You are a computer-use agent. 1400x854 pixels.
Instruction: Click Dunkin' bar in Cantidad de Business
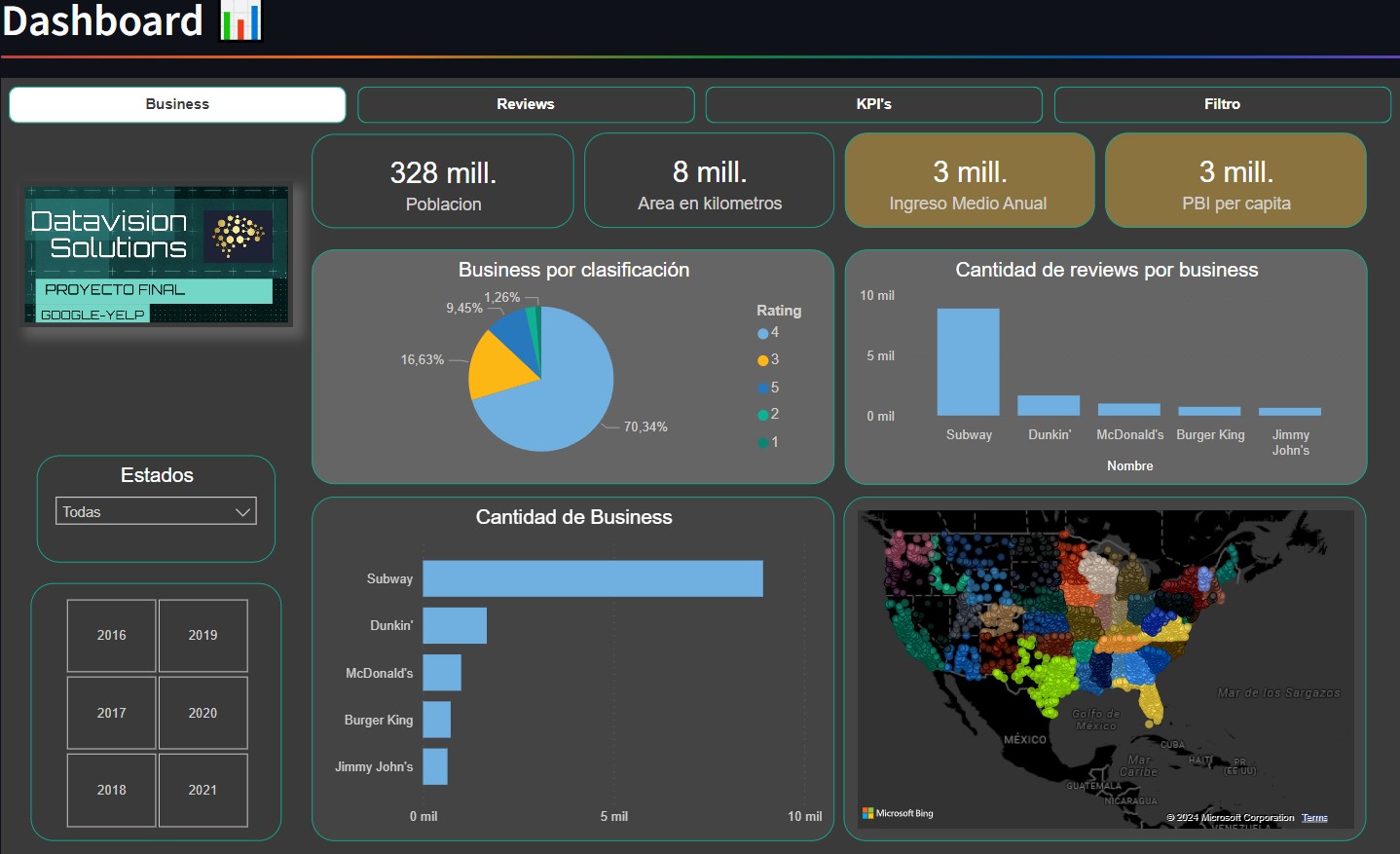(x=455, y=625)
